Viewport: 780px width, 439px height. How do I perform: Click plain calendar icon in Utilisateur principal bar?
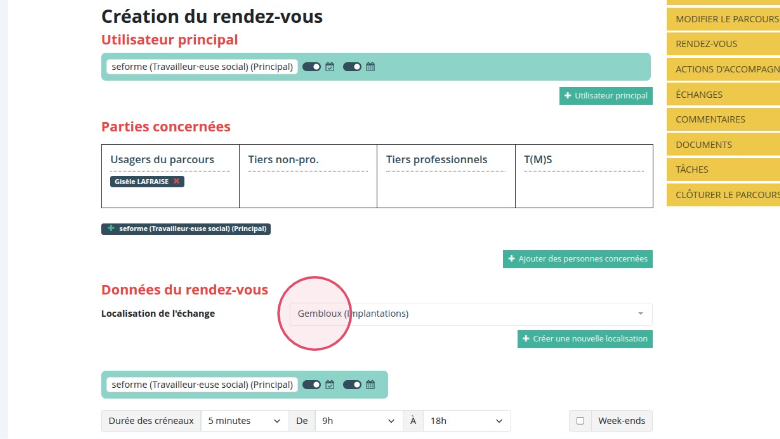coord(370,67)
